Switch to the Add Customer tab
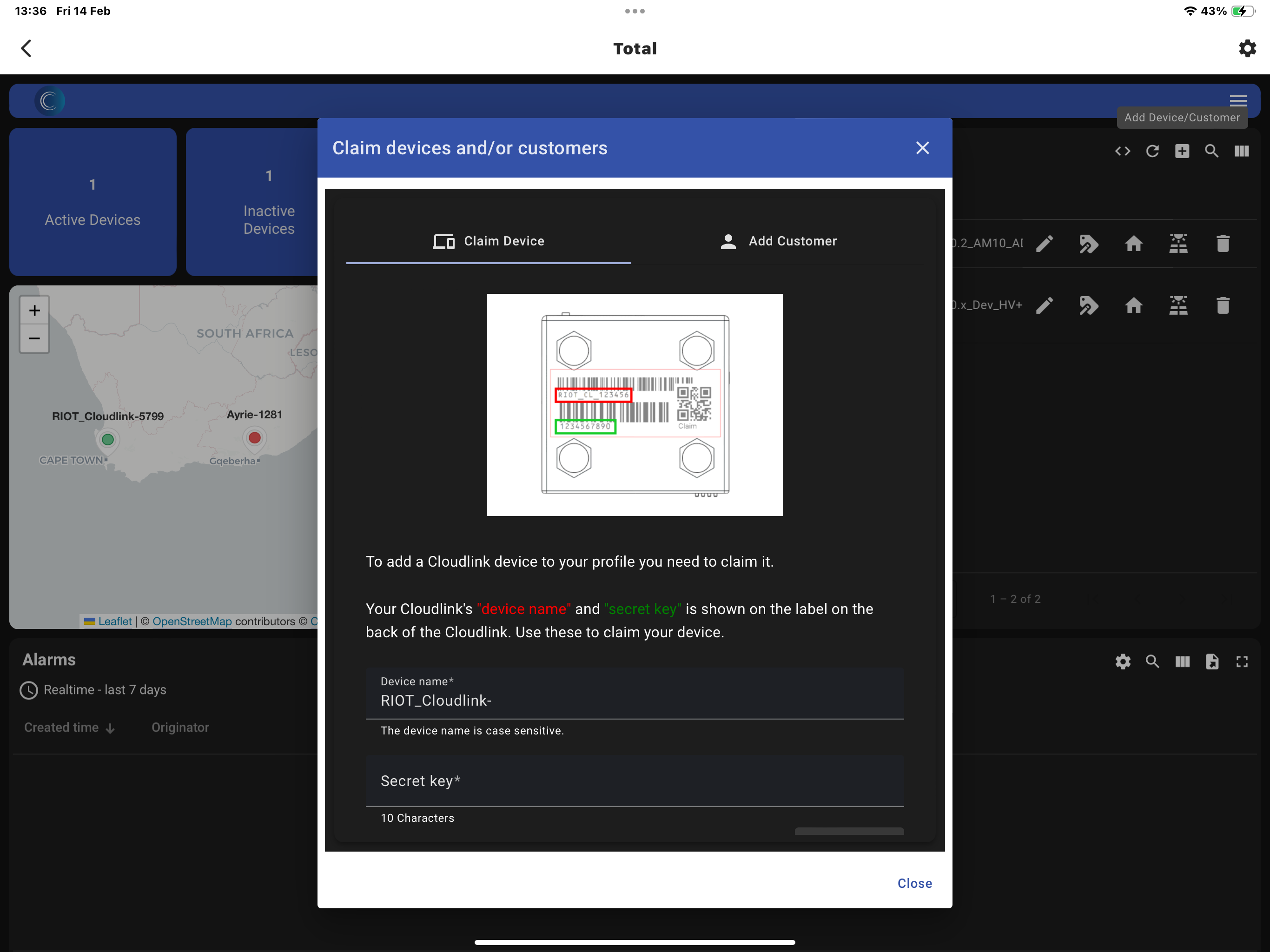The width and height of the screenshot is (1270, 952). [779, 241]
